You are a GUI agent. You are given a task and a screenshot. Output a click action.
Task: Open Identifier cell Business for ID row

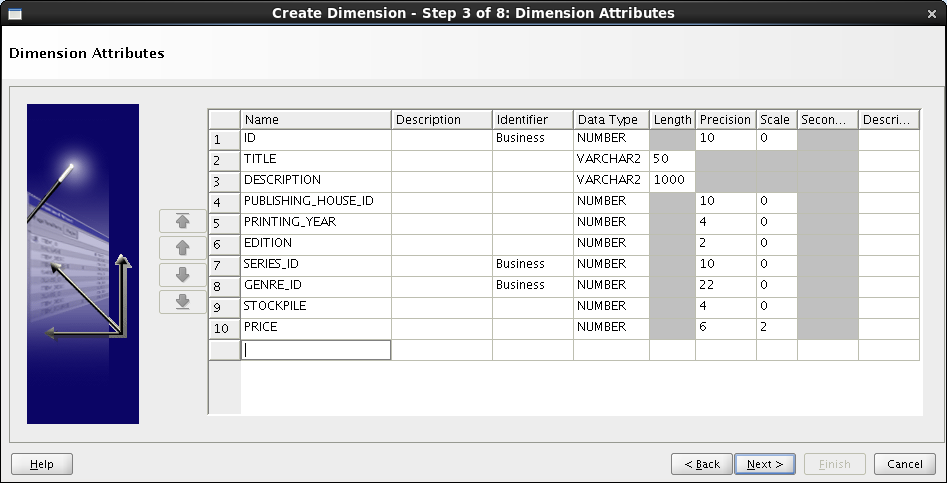click(x=533, y=140)
